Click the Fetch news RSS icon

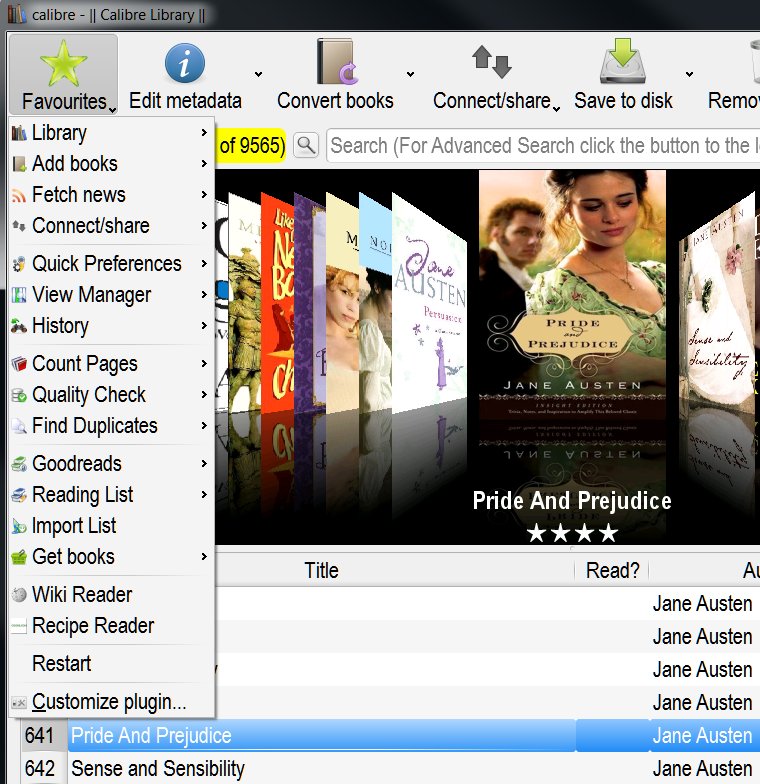click(19, 195)
